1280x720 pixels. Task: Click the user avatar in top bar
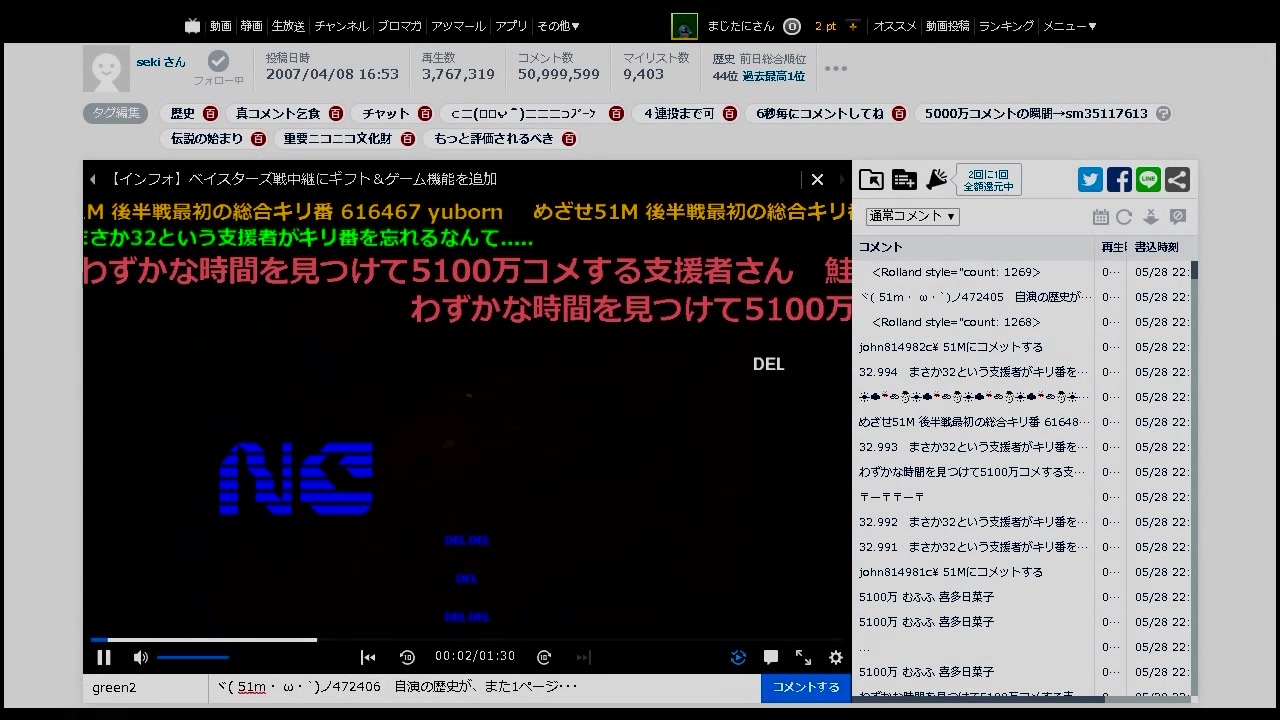click(684, 26)
